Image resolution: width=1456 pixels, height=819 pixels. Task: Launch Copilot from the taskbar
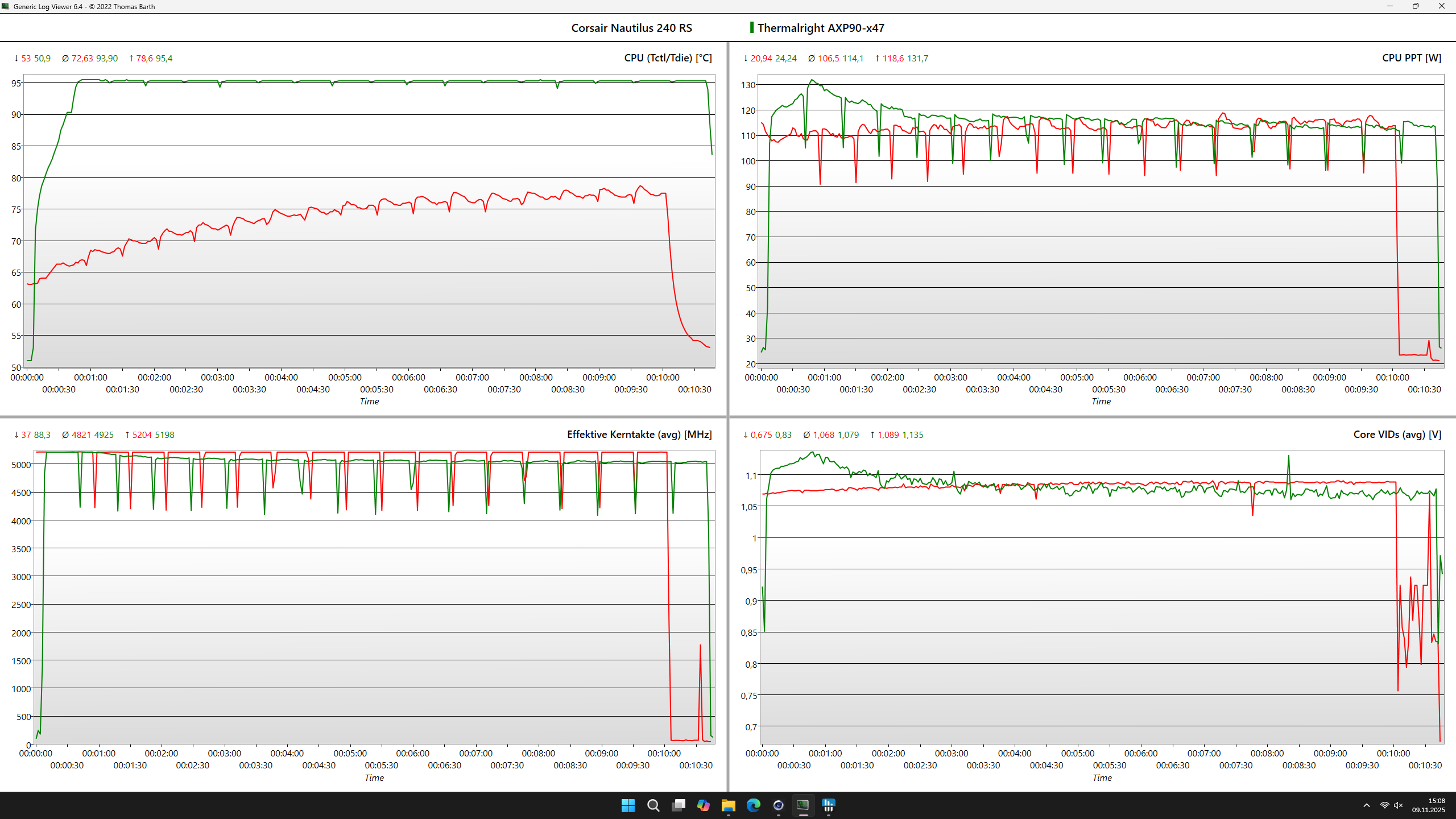coord(704,806)
